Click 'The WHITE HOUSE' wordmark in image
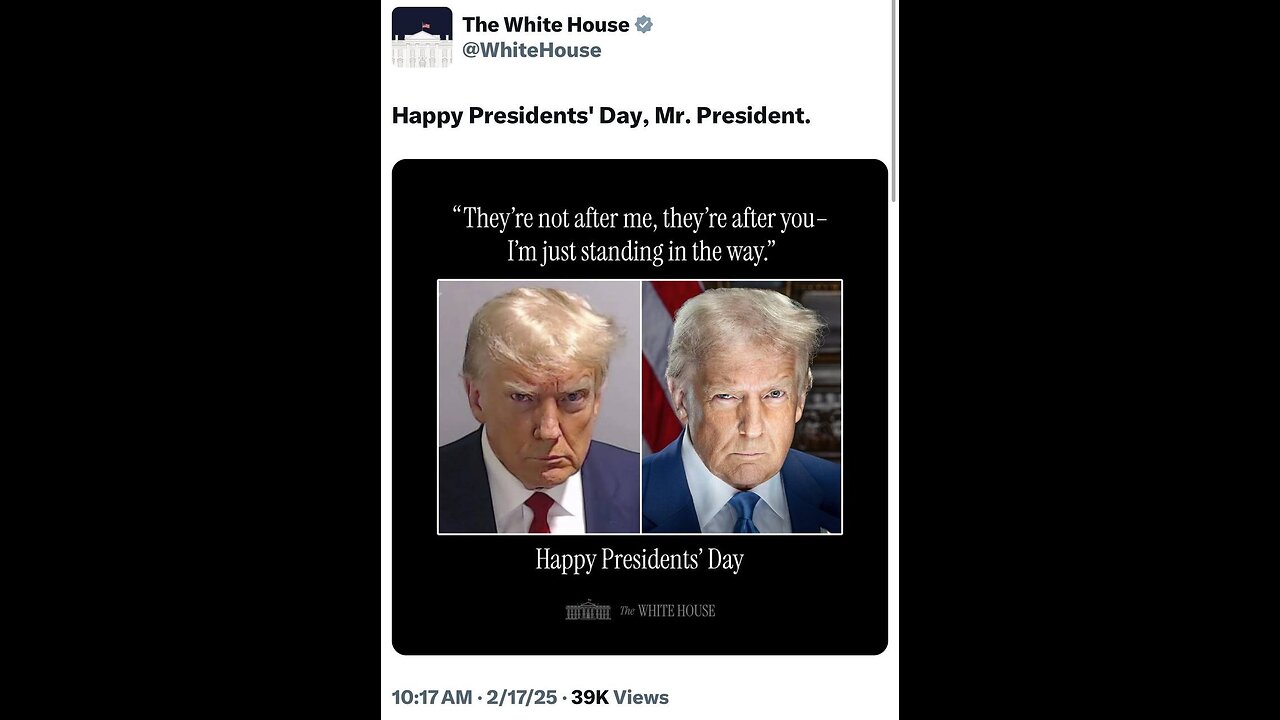The height and width of the screenshot is (720, 1280). pos(667,611)
